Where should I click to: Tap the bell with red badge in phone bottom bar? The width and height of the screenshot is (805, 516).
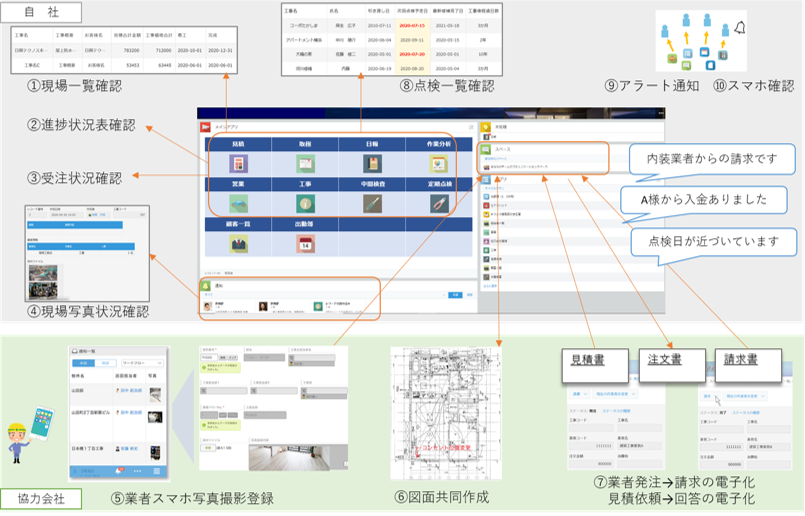pos(119,471)
